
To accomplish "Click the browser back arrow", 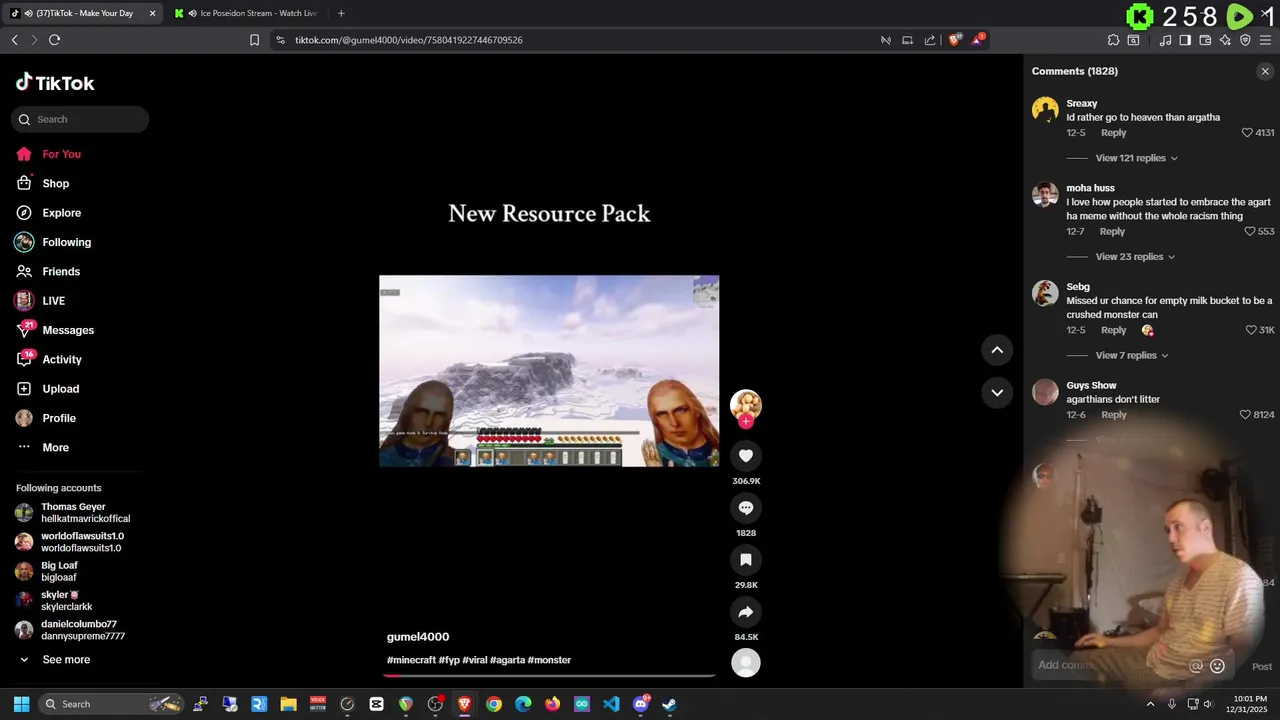I will (14, 40).
